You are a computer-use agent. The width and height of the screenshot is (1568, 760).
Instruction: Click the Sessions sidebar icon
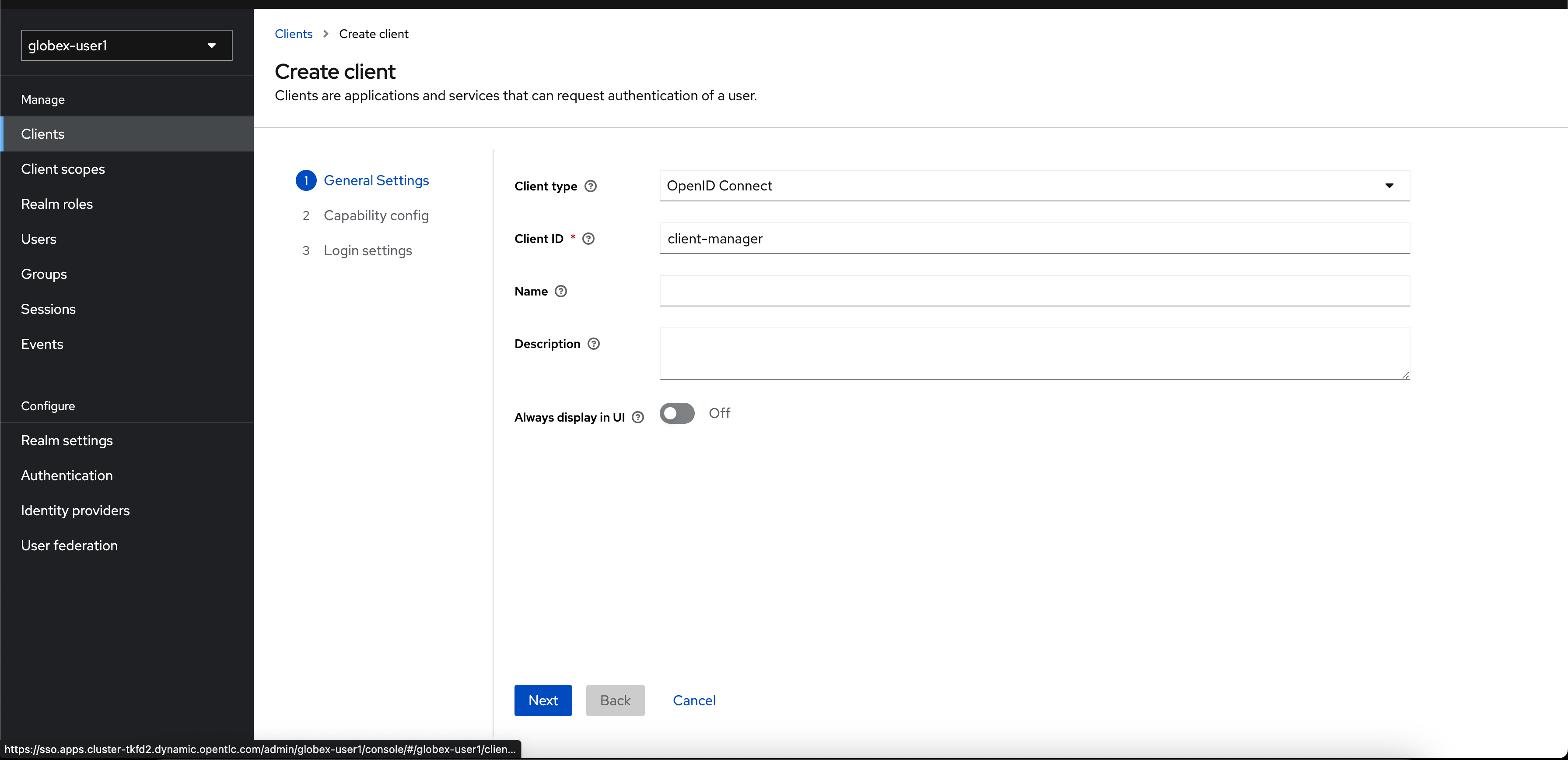[x=47, y=309]
